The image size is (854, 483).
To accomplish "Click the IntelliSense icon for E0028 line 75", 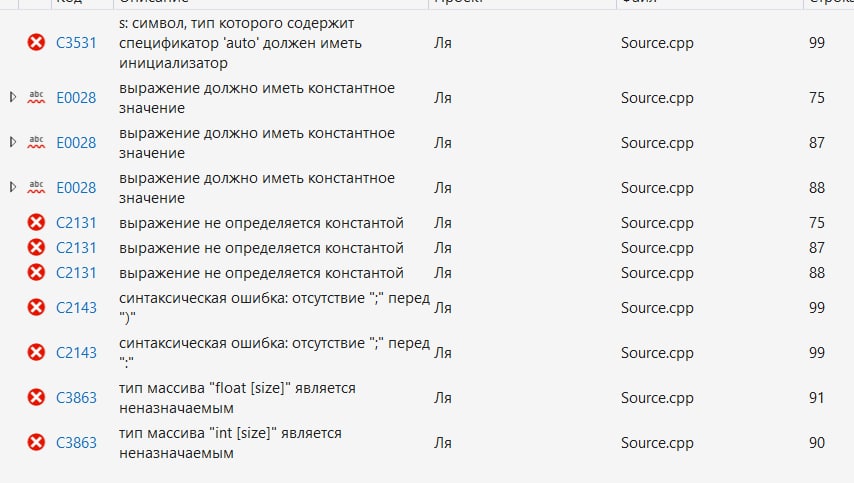I will (37, 97).
